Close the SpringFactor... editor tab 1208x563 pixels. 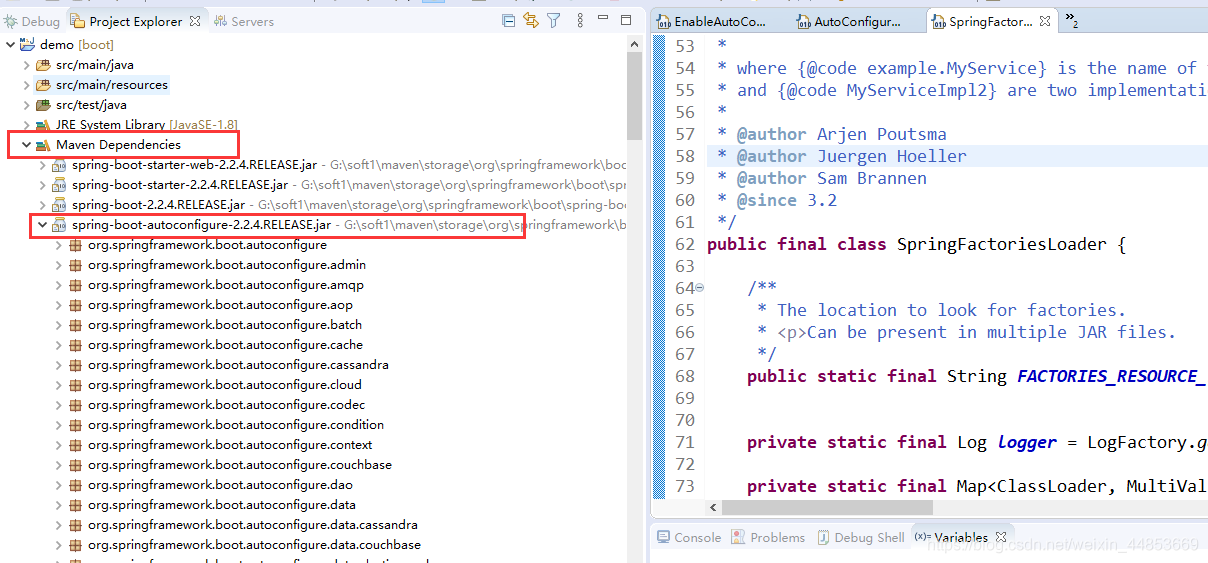click(1045, 20)
